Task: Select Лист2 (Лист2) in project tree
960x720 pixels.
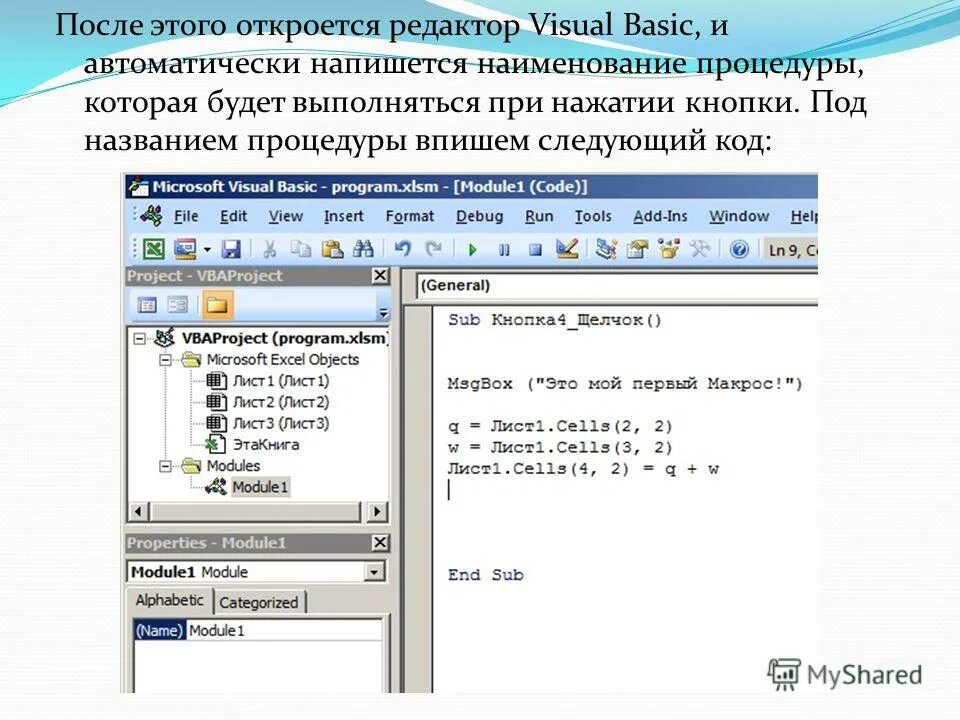Action: click(x=281, y=402)
